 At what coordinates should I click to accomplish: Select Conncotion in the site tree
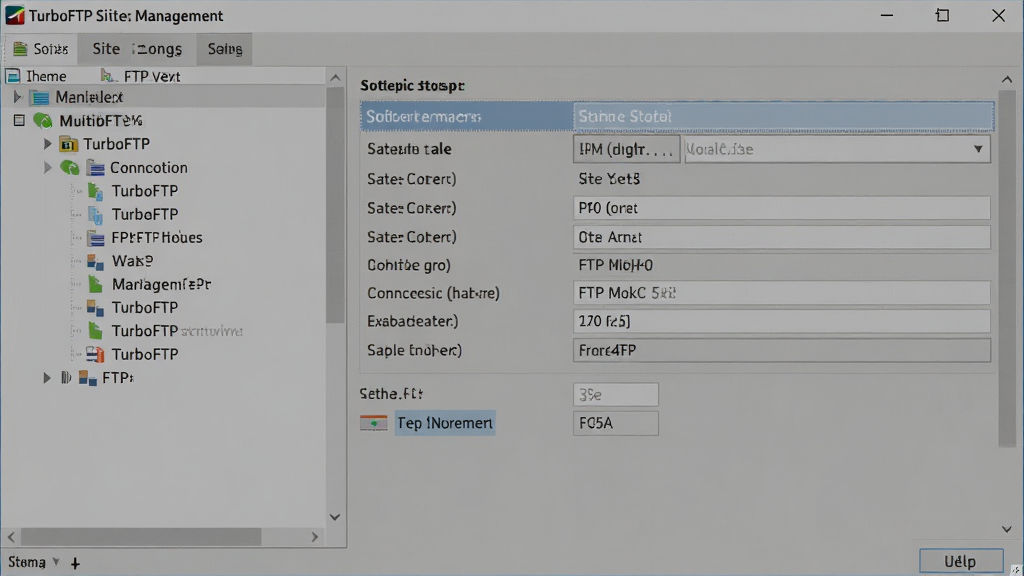click(148, 168)
